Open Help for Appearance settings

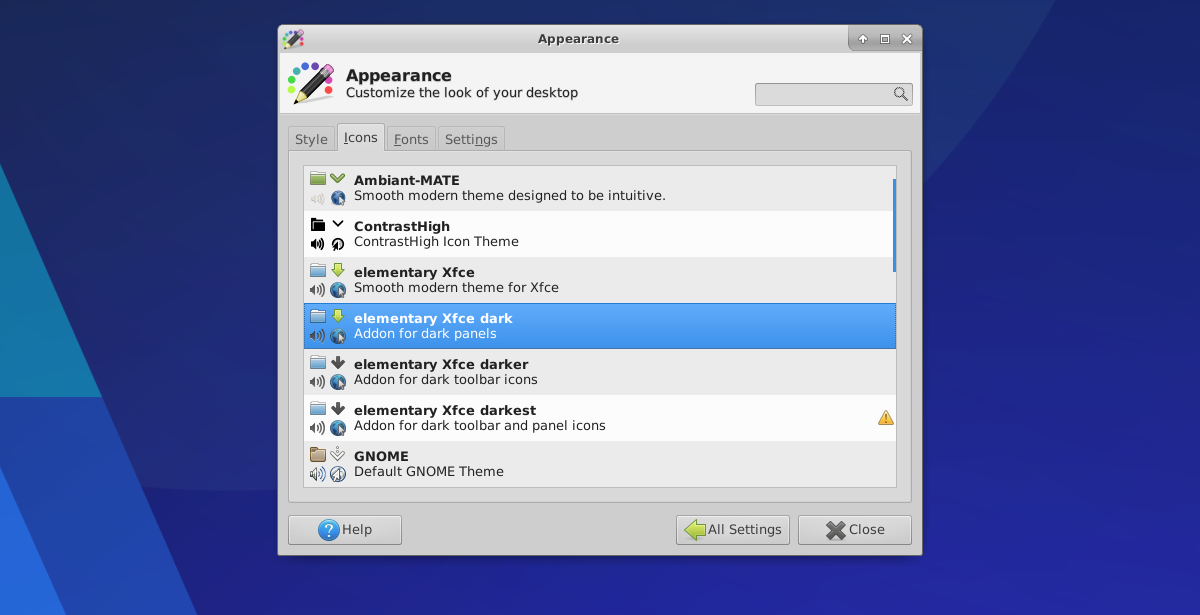point(345,530)
